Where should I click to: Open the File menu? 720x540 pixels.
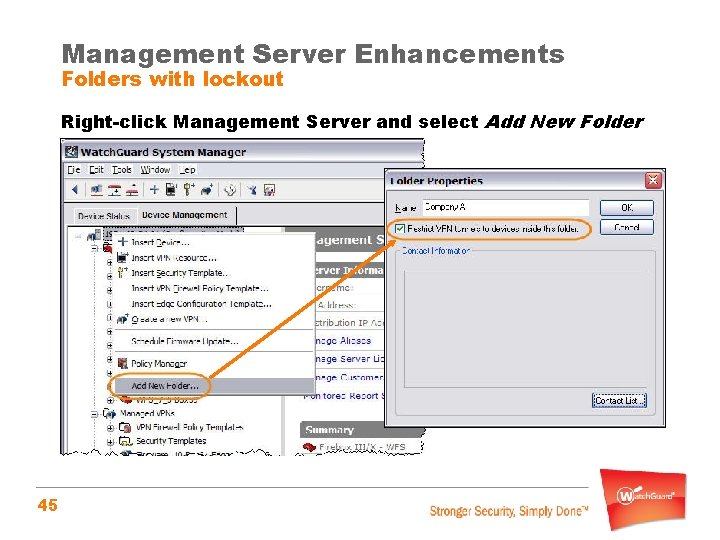(74, 170)
